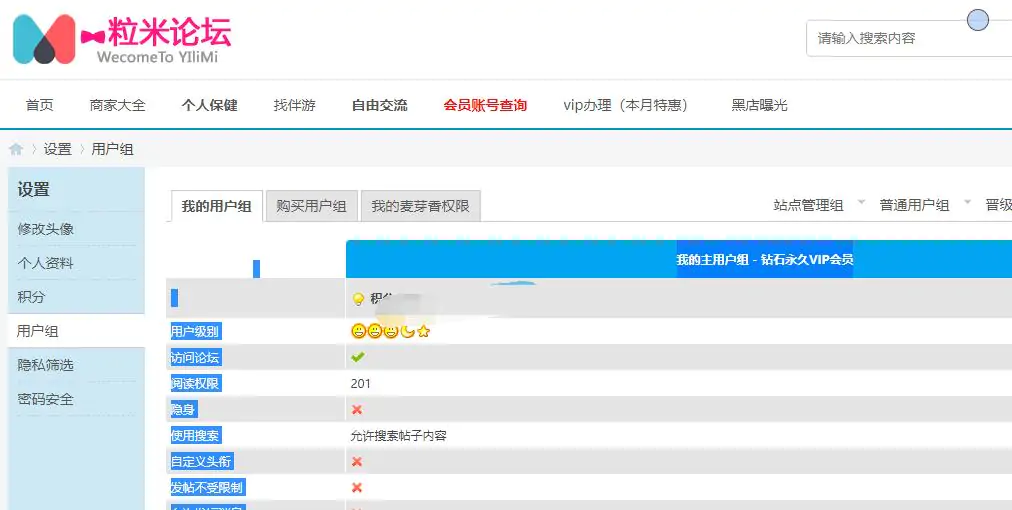Image resolution: width=1012 pixels, height=510 pixels.
Task: Switch to 购买用户组 tab
Action: 312,206
